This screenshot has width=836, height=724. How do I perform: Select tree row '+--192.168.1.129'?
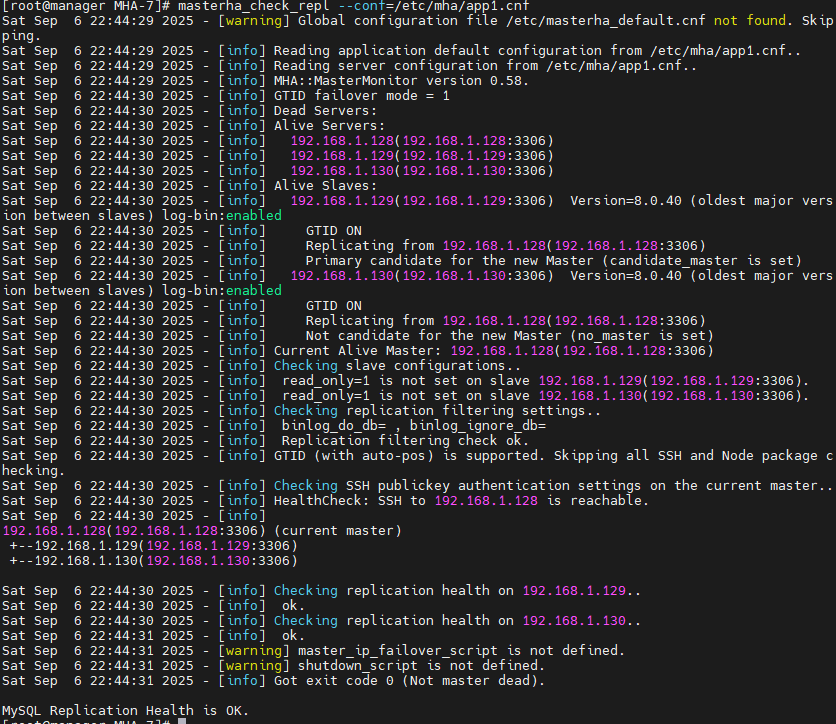click(154, 545)
